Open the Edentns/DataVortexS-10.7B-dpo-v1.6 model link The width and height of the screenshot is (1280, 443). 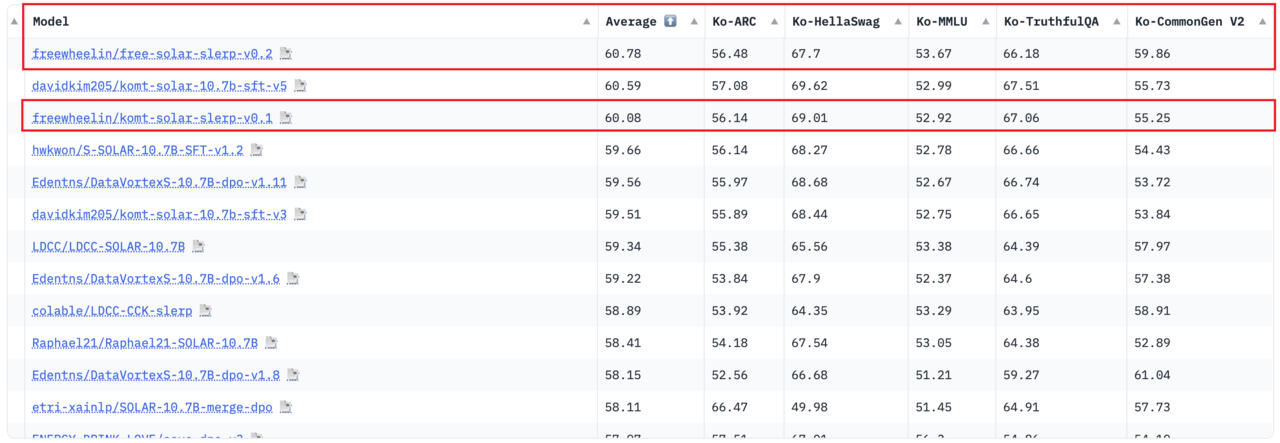(x=155, y=279)
